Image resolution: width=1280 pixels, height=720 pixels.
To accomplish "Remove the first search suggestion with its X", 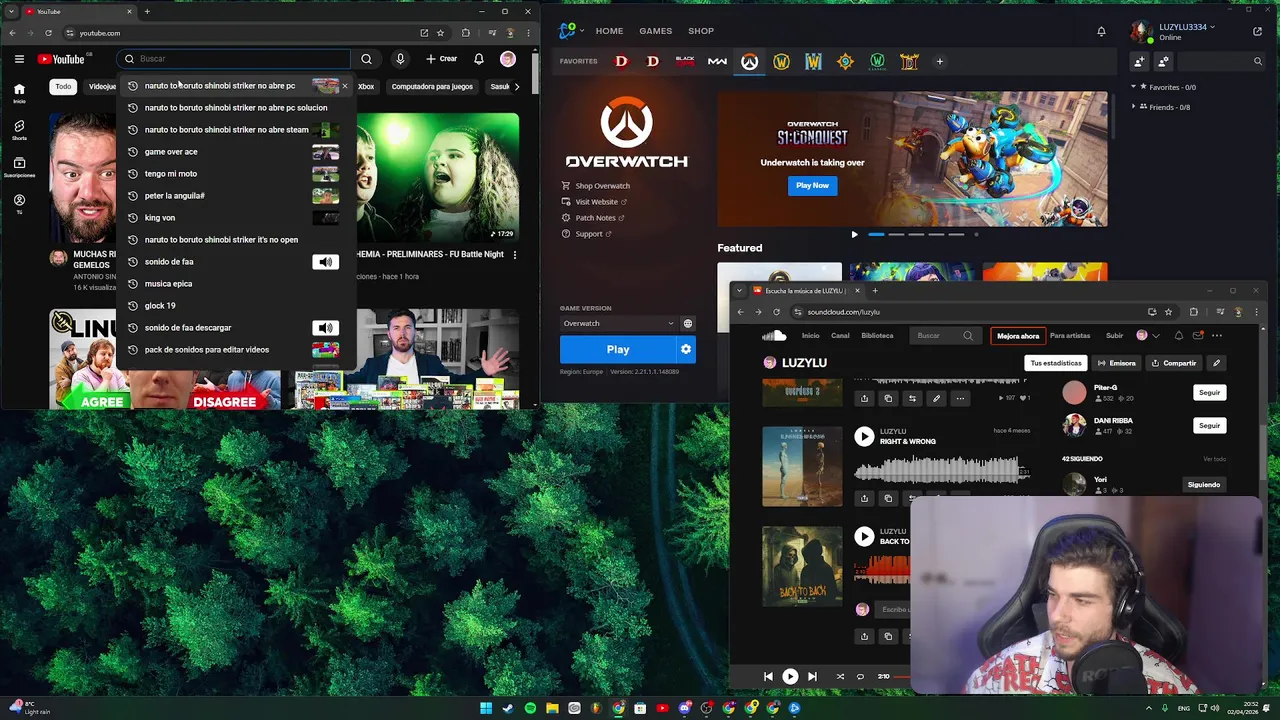I will coord(345,86).
